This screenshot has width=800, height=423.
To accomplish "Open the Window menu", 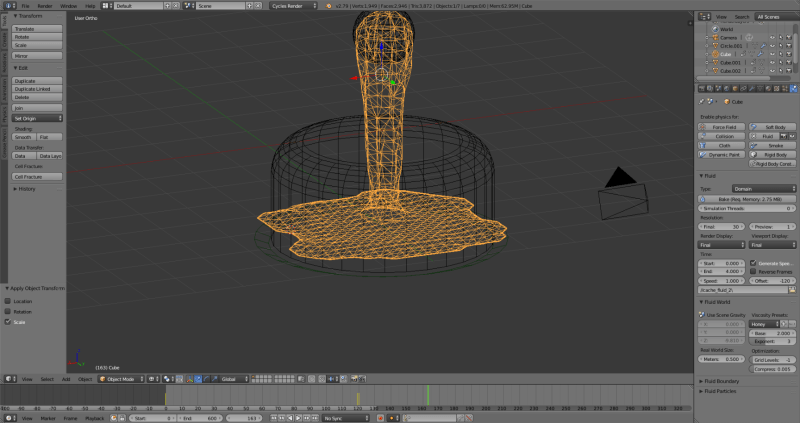I will tap(68, 6).
